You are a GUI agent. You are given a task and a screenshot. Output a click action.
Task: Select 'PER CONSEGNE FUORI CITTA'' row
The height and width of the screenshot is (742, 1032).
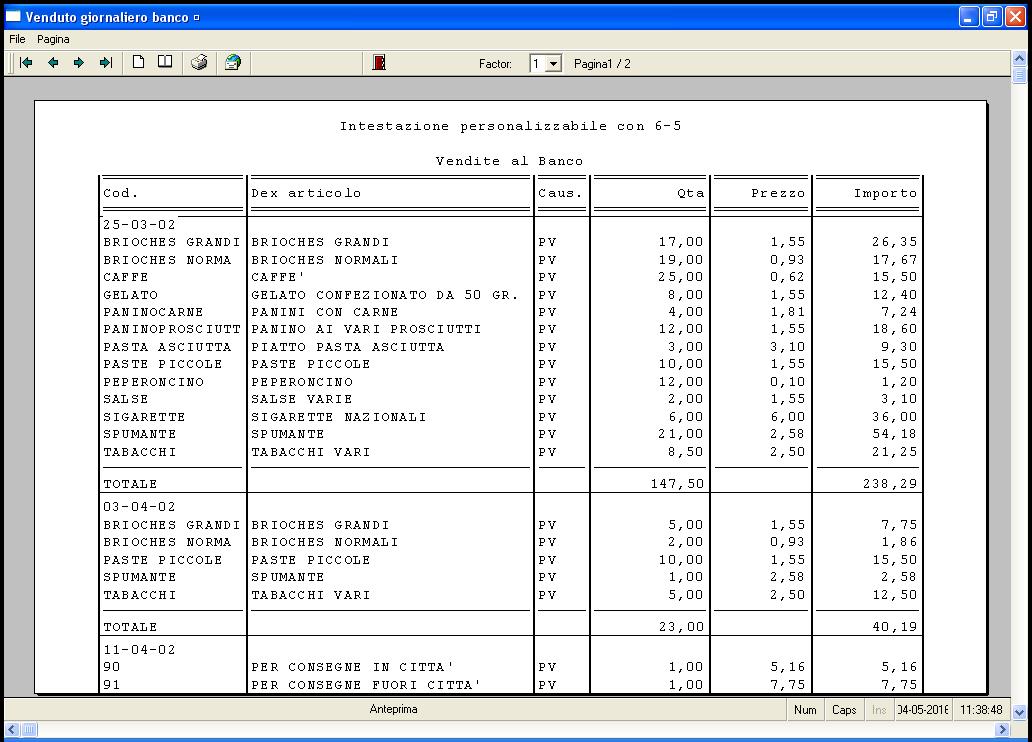tap(366, 685)
